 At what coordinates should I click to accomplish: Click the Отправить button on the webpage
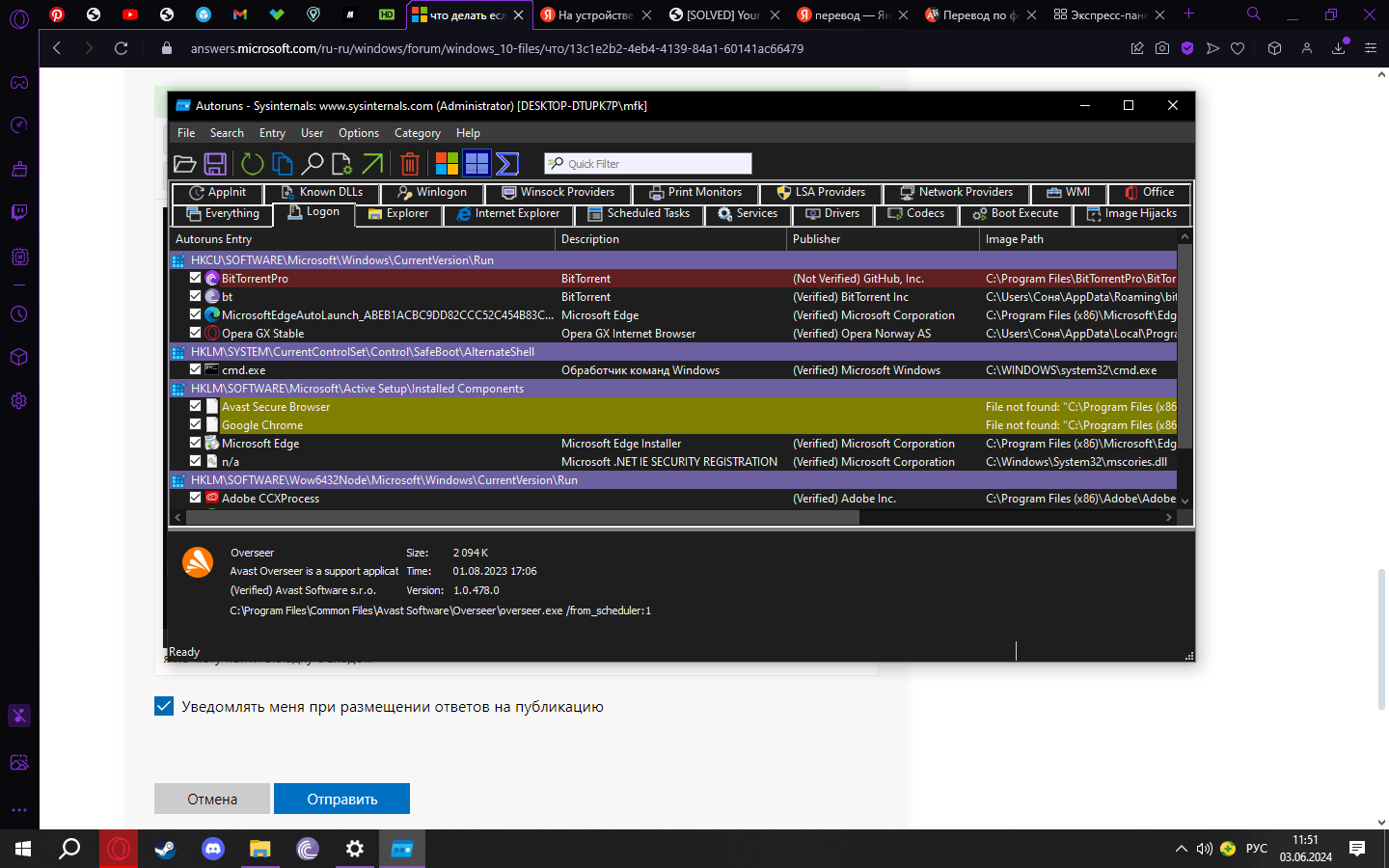point(342,799)
